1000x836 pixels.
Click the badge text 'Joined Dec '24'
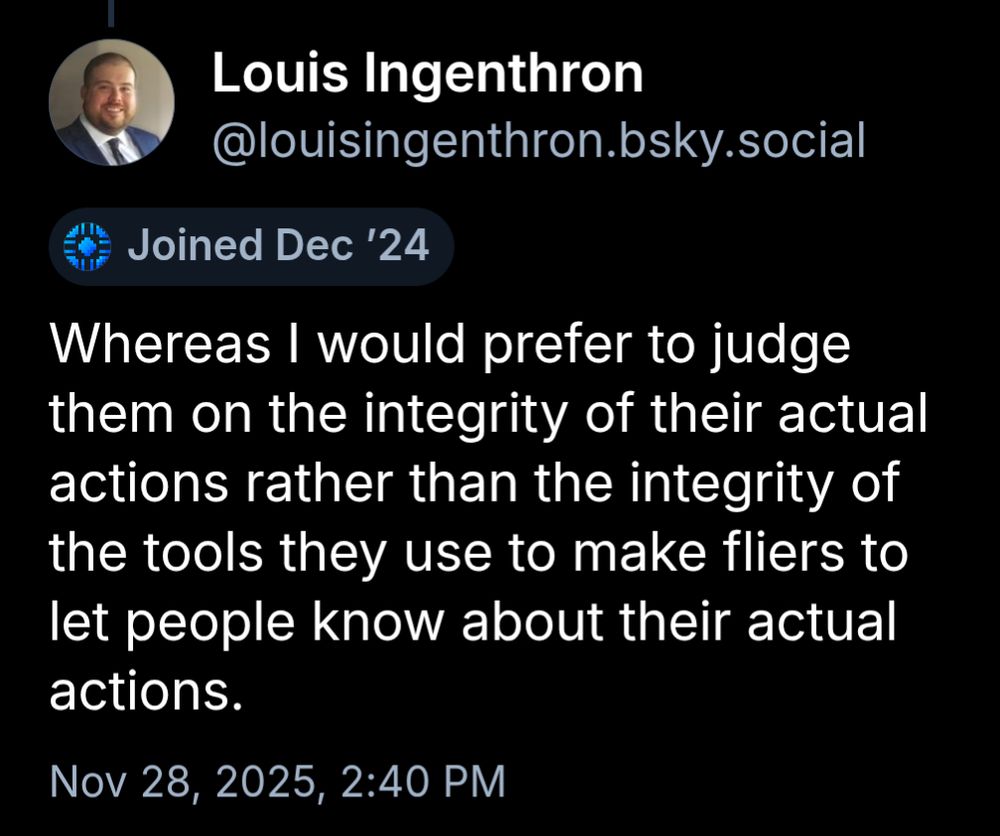point(282,245)
